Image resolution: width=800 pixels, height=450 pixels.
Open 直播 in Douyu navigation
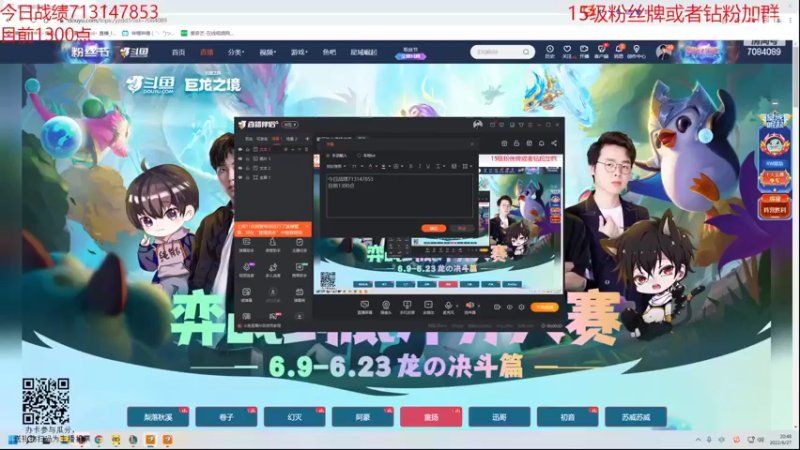(x=207, y=52)
